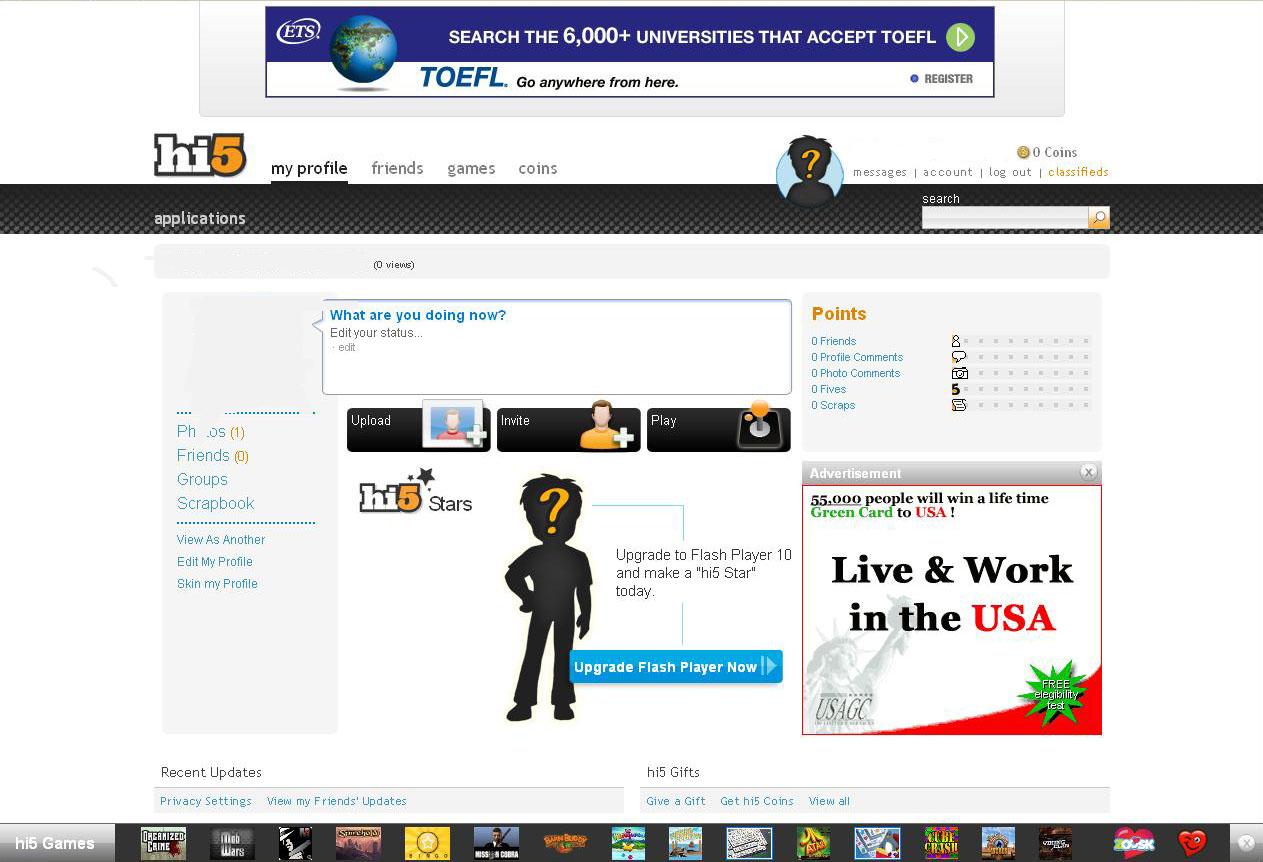Launch the Atari game icon
This screenshot has width=1263, height=862.
click(813, 843)
